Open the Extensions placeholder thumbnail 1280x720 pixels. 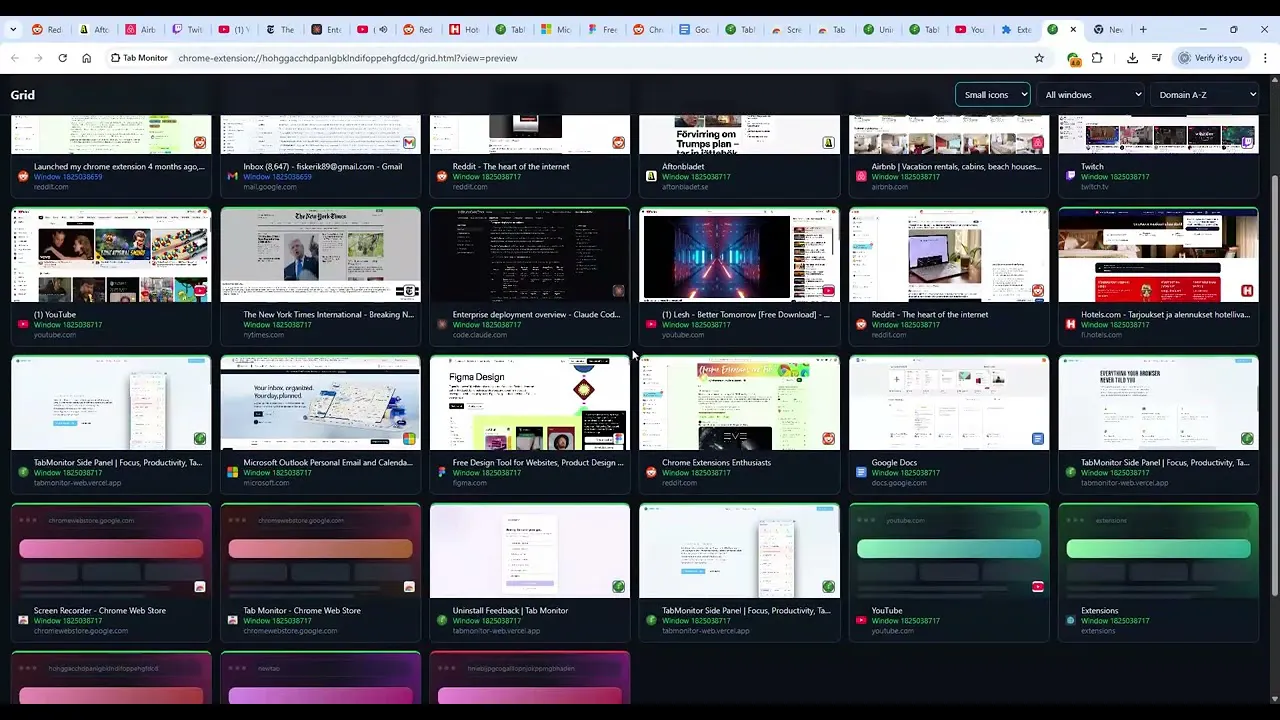(x=1158, y=551)
